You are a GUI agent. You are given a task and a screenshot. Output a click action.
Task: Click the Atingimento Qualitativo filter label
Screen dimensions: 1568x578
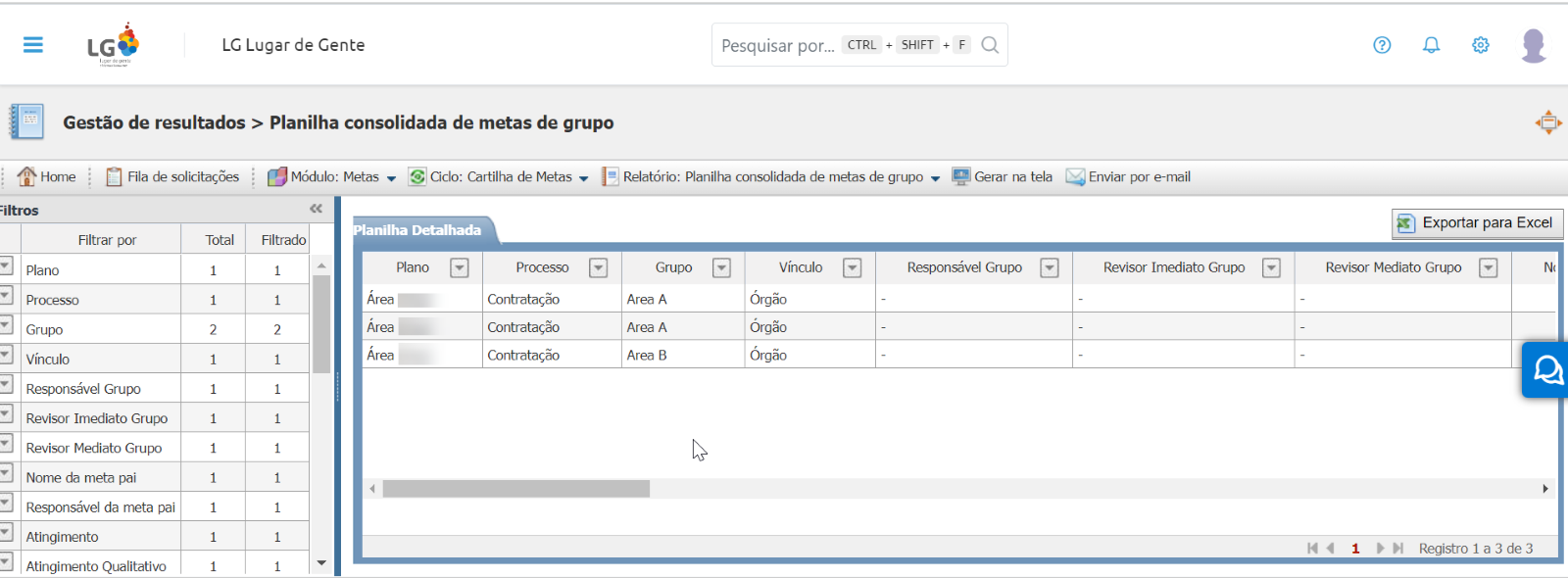click(x=96, y=566)
